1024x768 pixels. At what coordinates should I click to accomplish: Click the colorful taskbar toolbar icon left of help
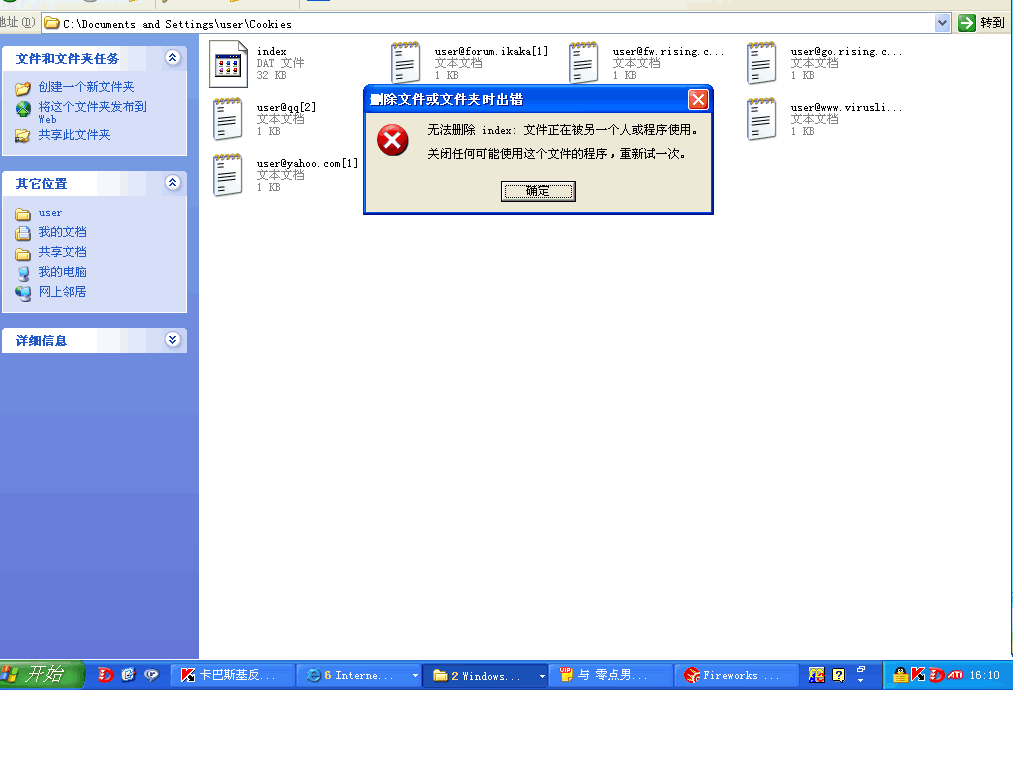point(816,675)
